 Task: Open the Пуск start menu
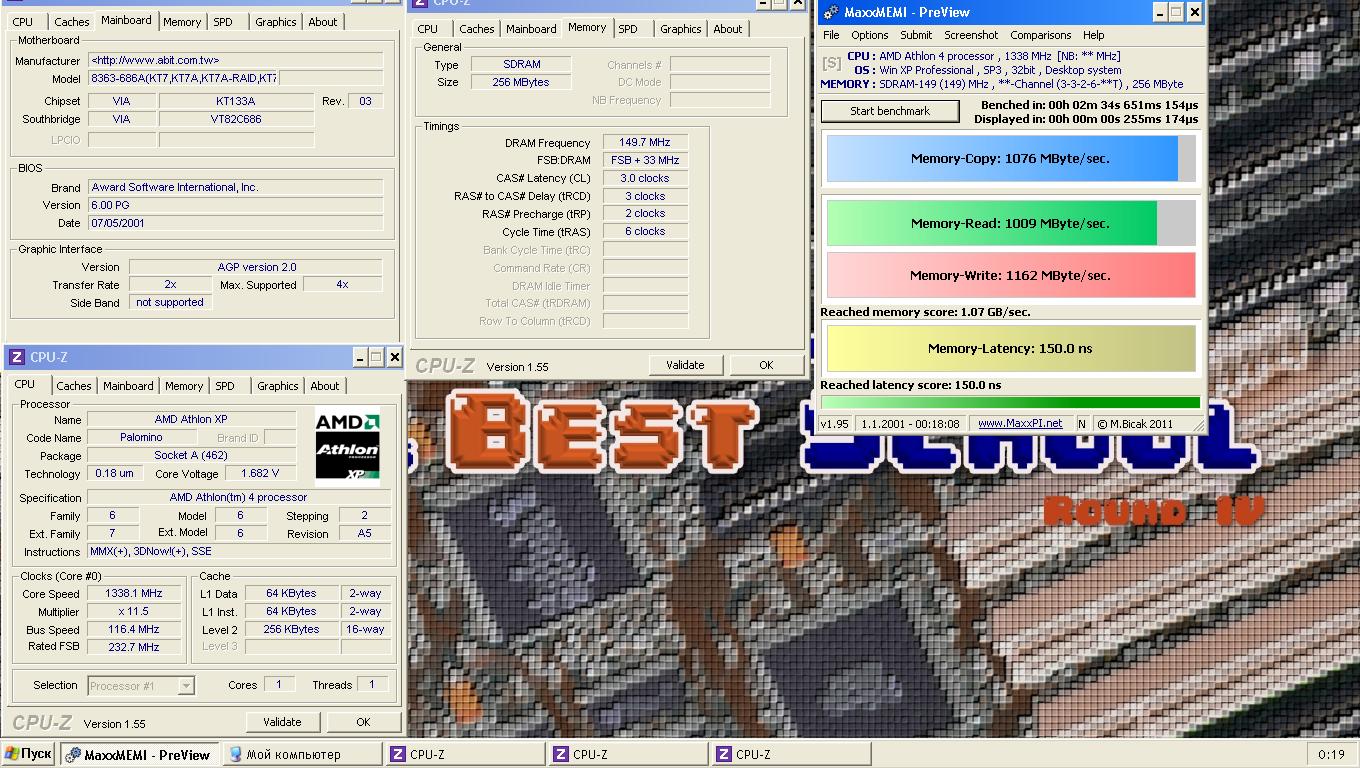point(28,754)
